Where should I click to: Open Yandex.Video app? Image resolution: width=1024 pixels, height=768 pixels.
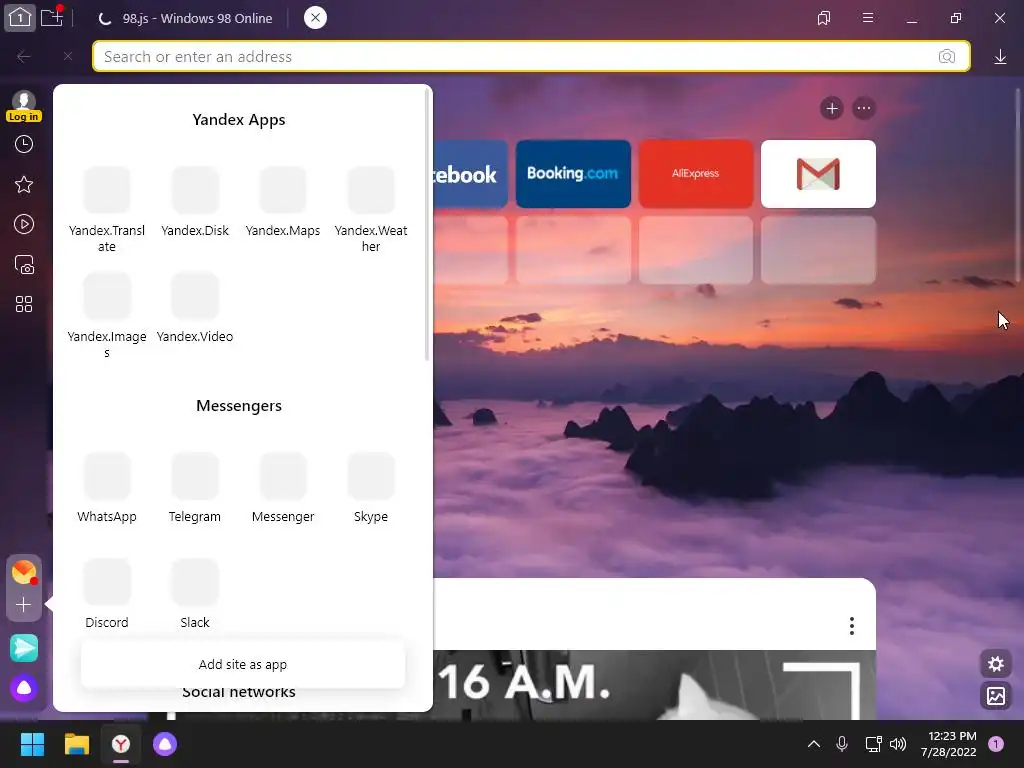195,308
